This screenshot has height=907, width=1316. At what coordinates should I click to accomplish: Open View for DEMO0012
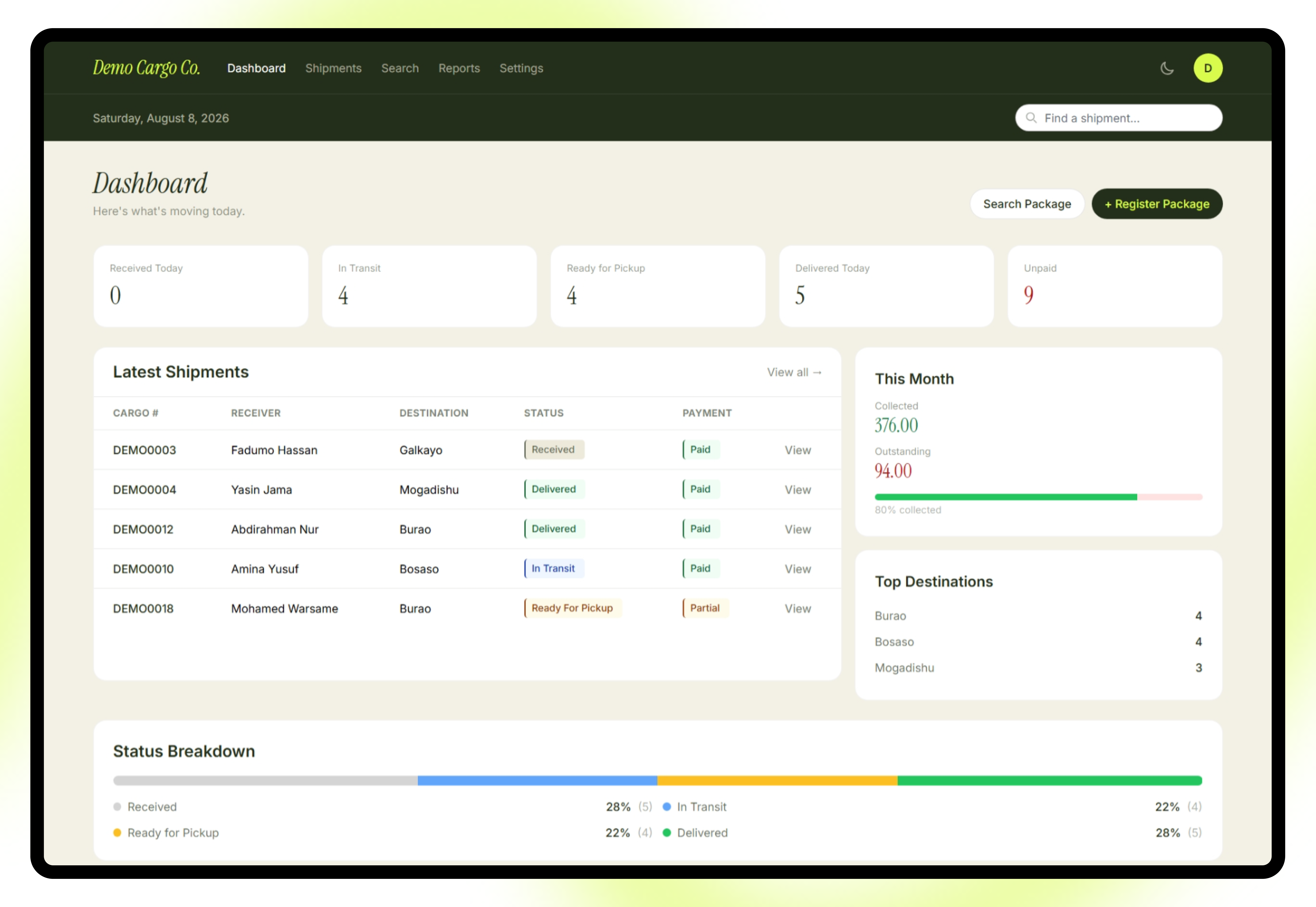[x=798, y=530]
